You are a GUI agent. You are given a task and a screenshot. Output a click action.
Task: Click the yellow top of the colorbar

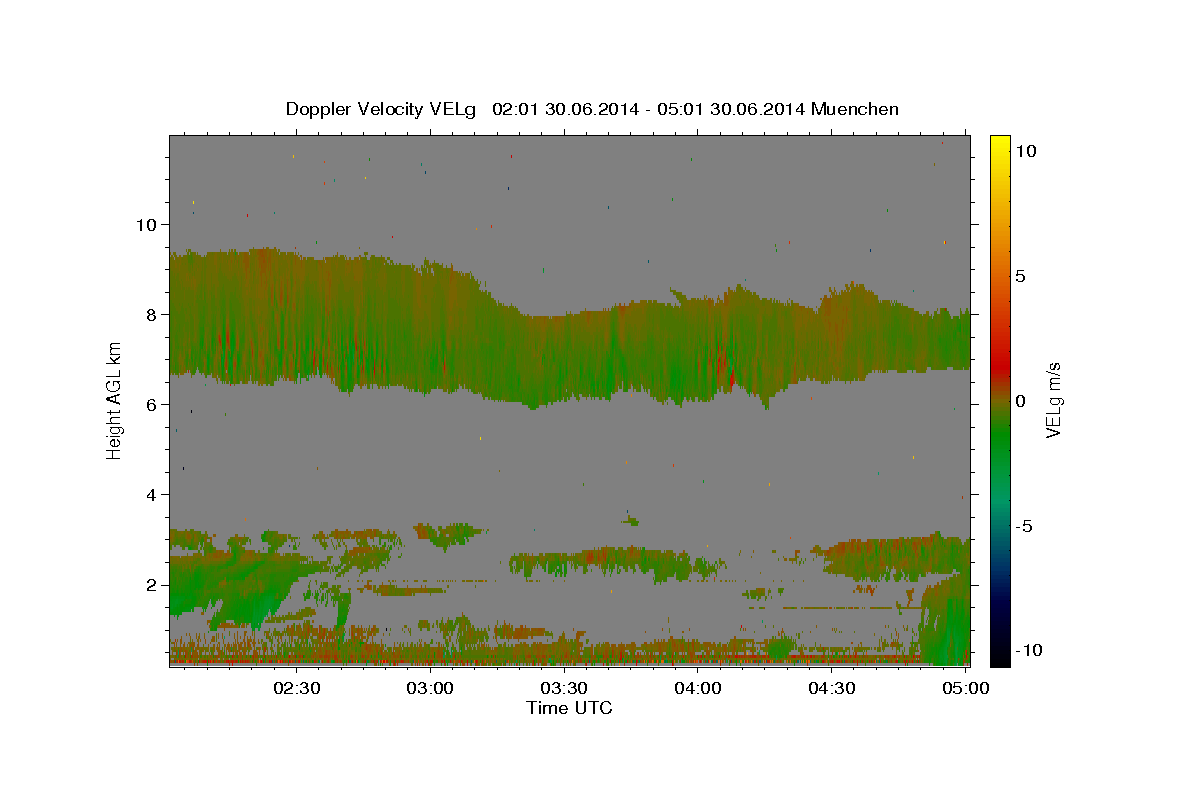pyautogui.click(x=1000, y=145)
